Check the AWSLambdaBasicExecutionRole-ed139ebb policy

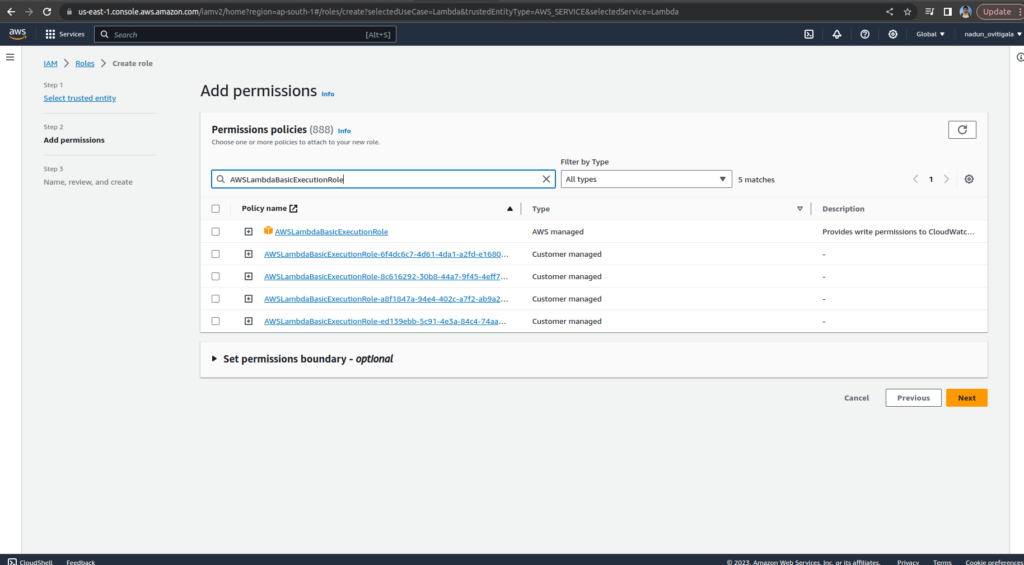[216, 321]
